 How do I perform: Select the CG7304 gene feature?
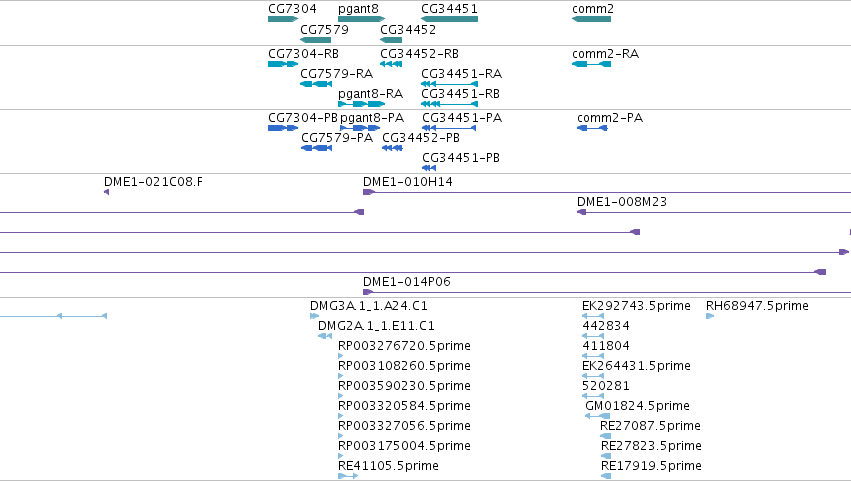coord(283,19)
